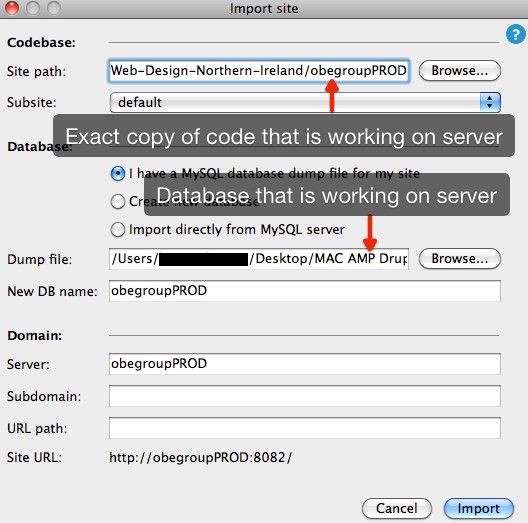Click the New DB name field
This screenshot has width=528, height=523.
pos(305,291)
